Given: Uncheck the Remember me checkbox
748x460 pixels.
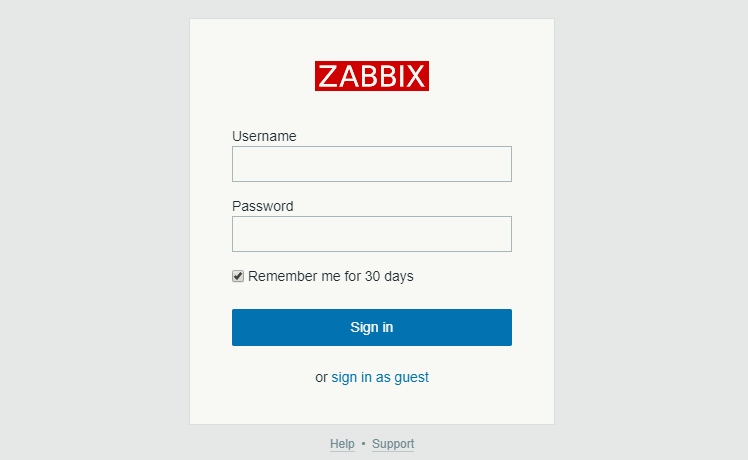Looking at the screenshot, I should coord(238,276).
